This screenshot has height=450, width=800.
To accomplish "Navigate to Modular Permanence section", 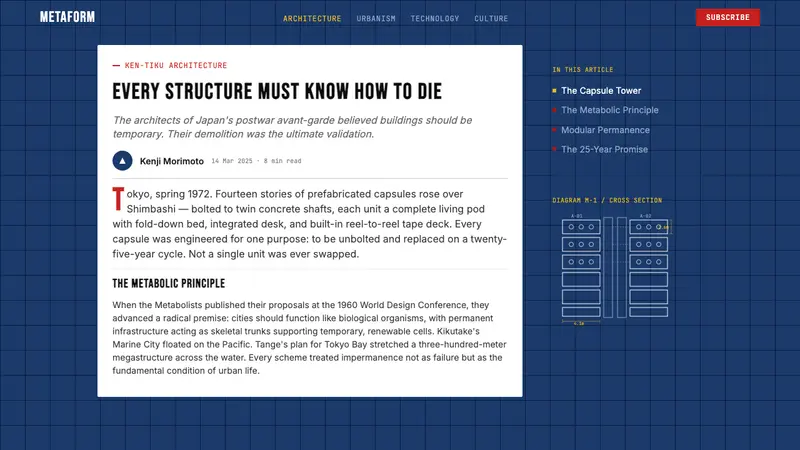I will 605,130.
